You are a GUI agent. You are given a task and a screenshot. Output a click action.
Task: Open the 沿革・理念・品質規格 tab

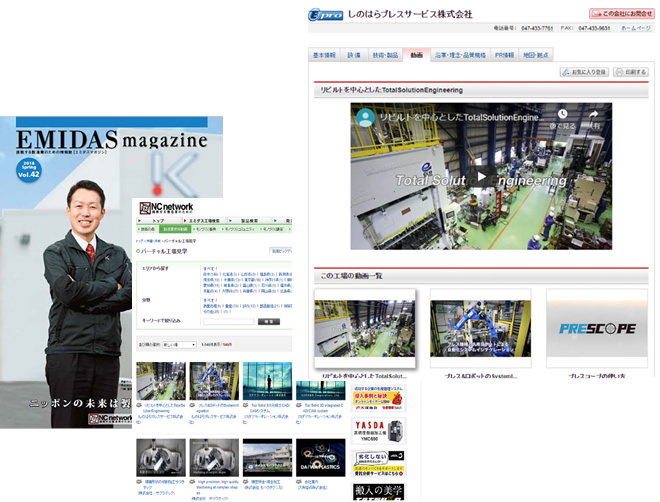pyautogui.click(x=460, y=55)
